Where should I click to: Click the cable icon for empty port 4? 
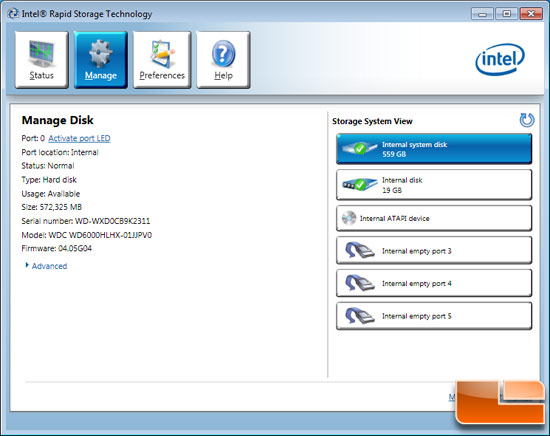(x=360, y=283)
